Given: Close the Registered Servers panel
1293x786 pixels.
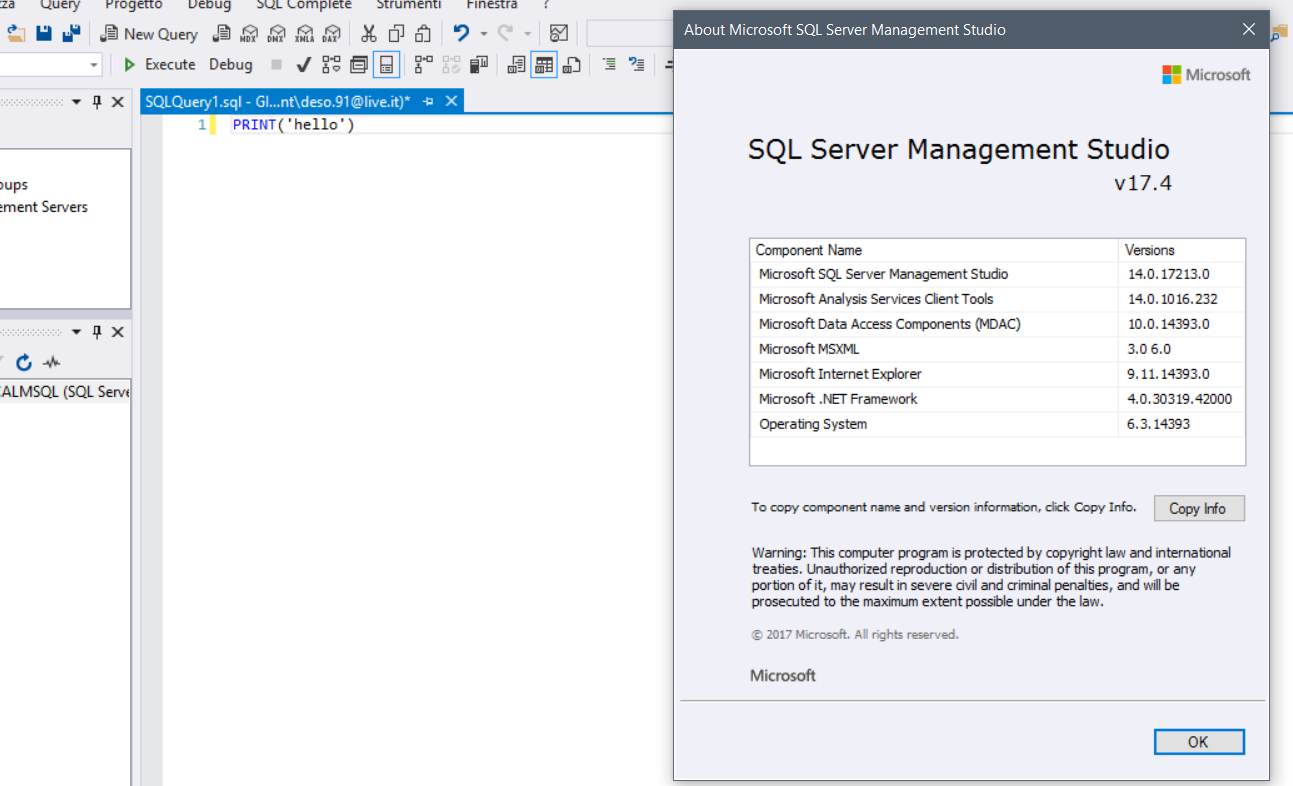Looking at the screenshot, I should [118, 102].
